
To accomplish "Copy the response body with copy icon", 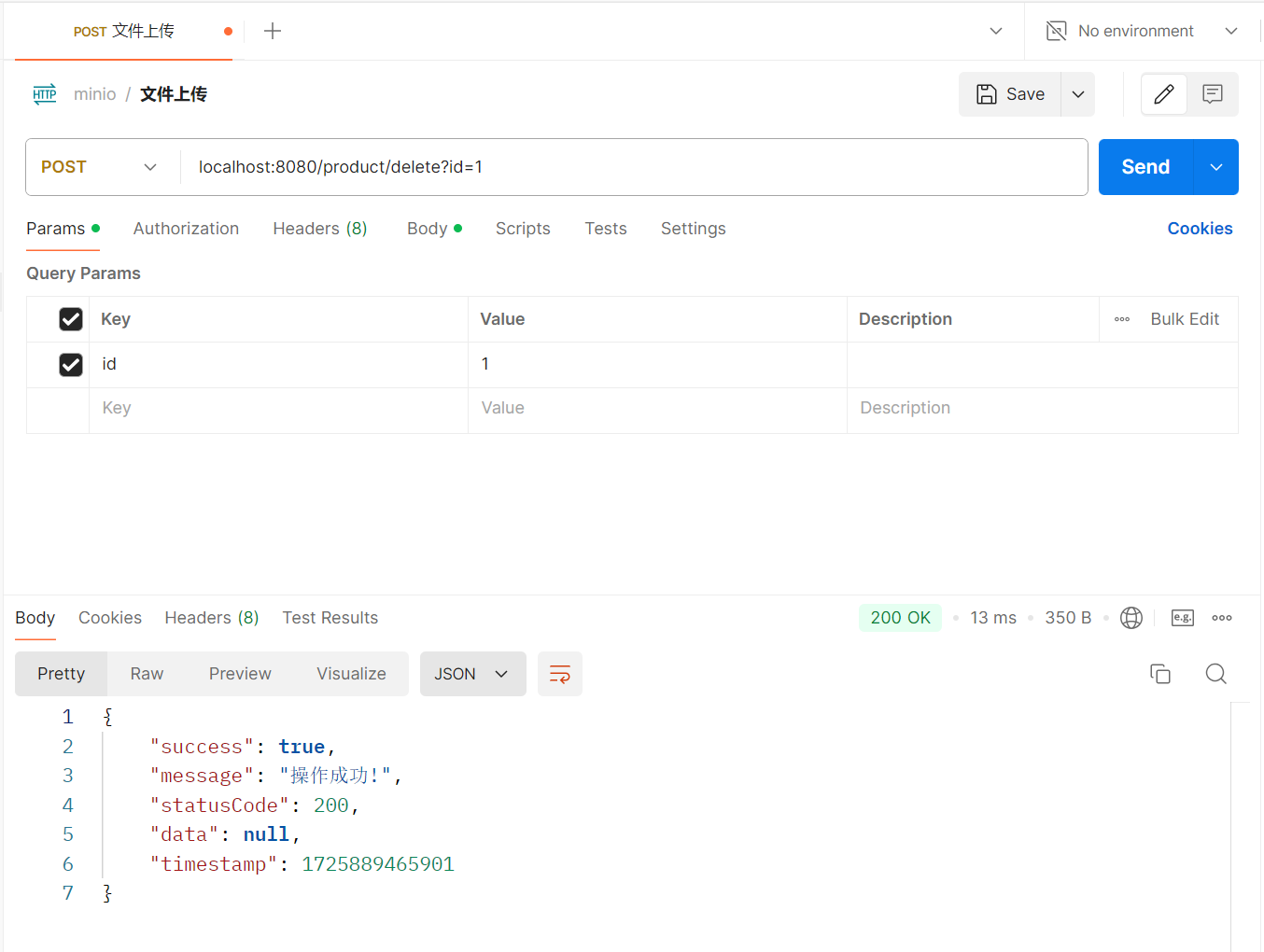I will point(1160,674).
